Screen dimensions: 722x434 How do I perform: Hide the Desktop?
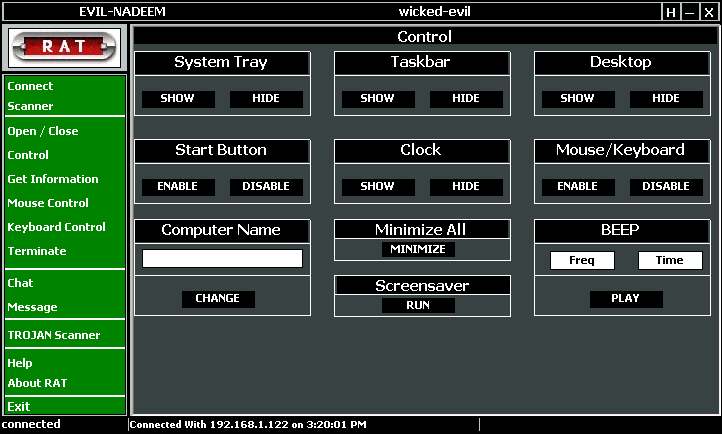pos(666,99)
